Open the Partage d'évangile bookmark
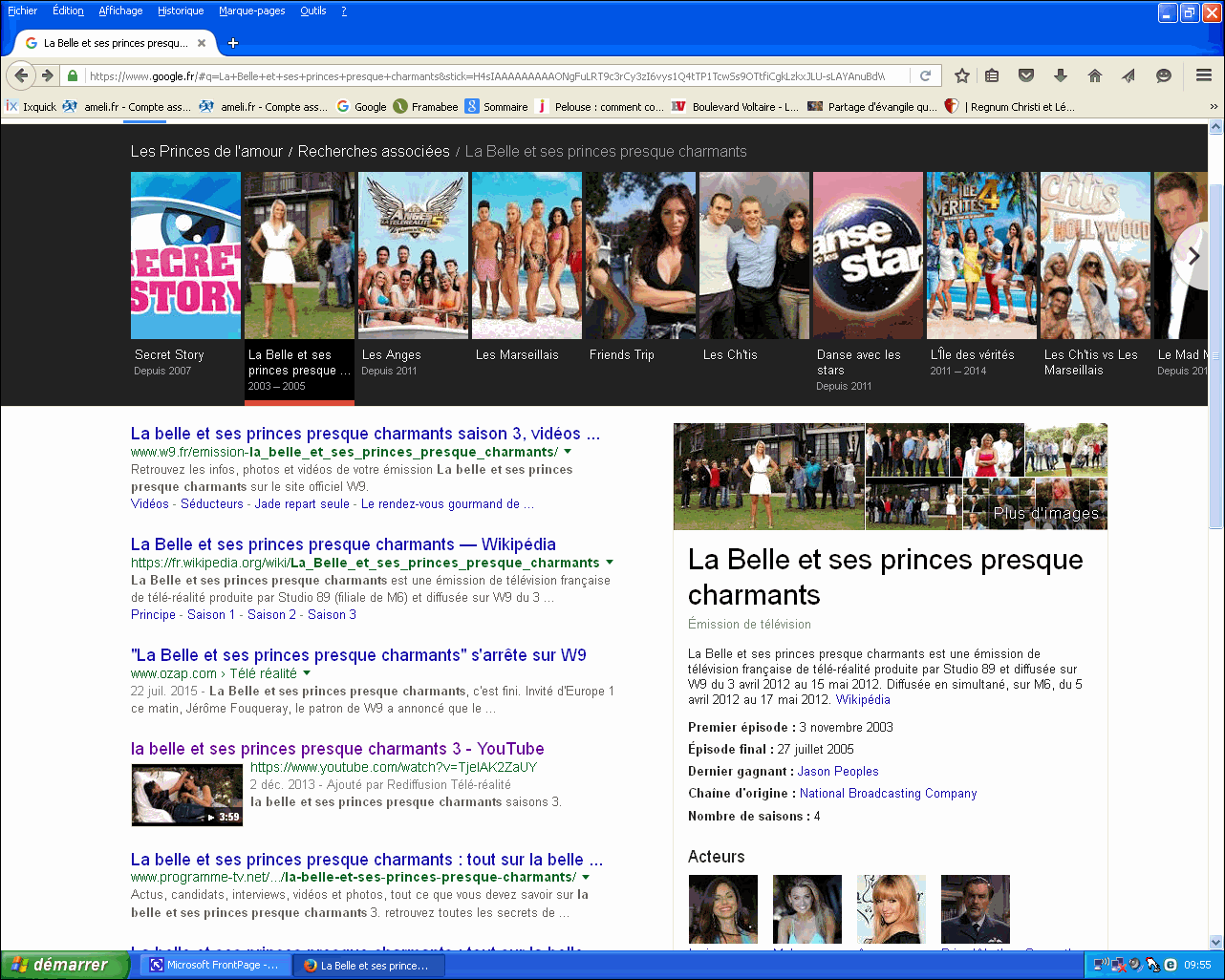Screen dimensions: 1225x980 point(872,107)
